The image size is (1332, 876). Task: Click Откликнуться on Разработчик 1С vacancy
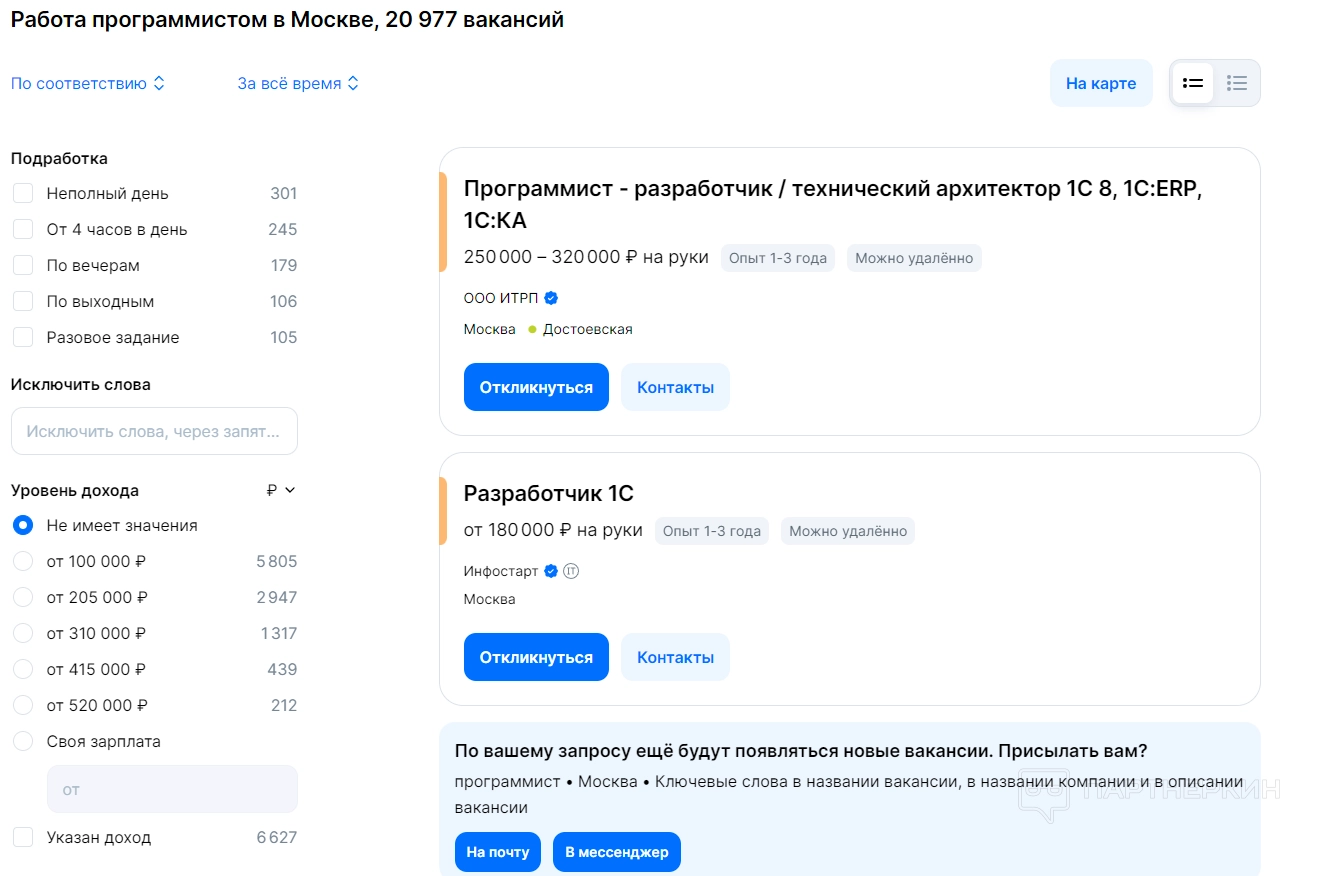point(536,657)
